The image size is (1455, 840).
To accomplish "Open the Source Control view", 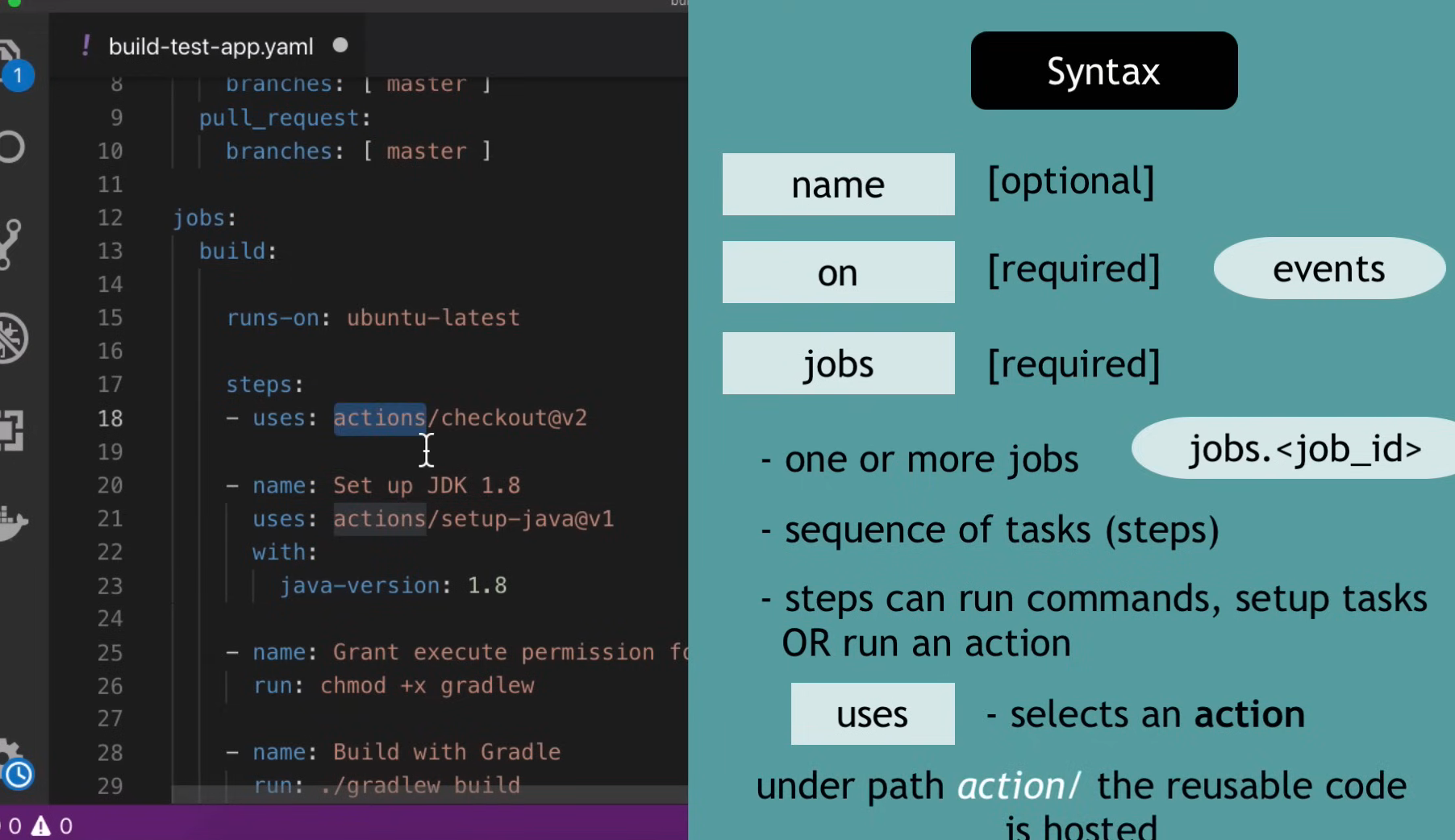I will (10, 243).
